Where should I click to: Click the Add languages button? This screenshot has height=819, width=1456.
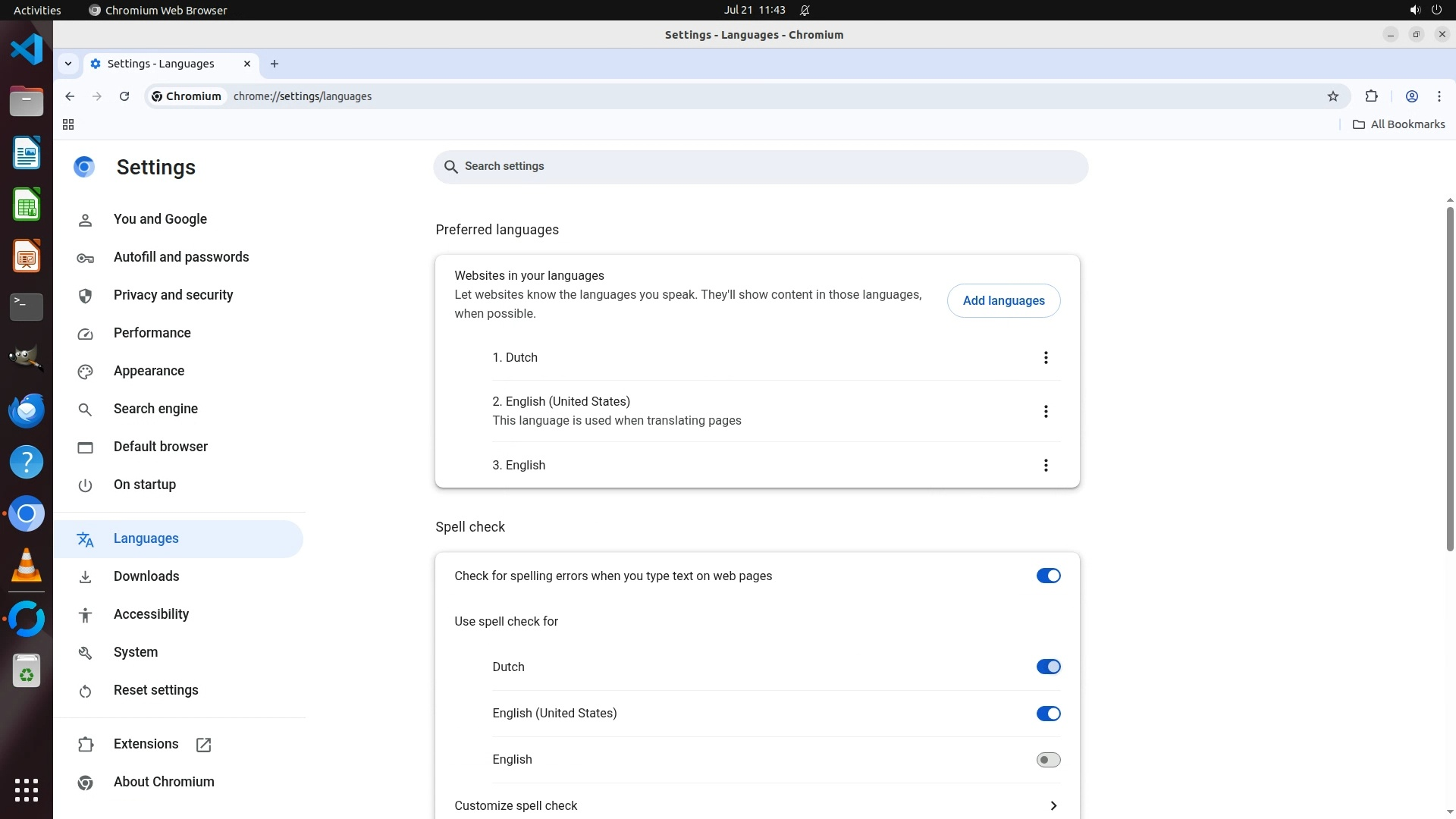tap(1003, 300)
